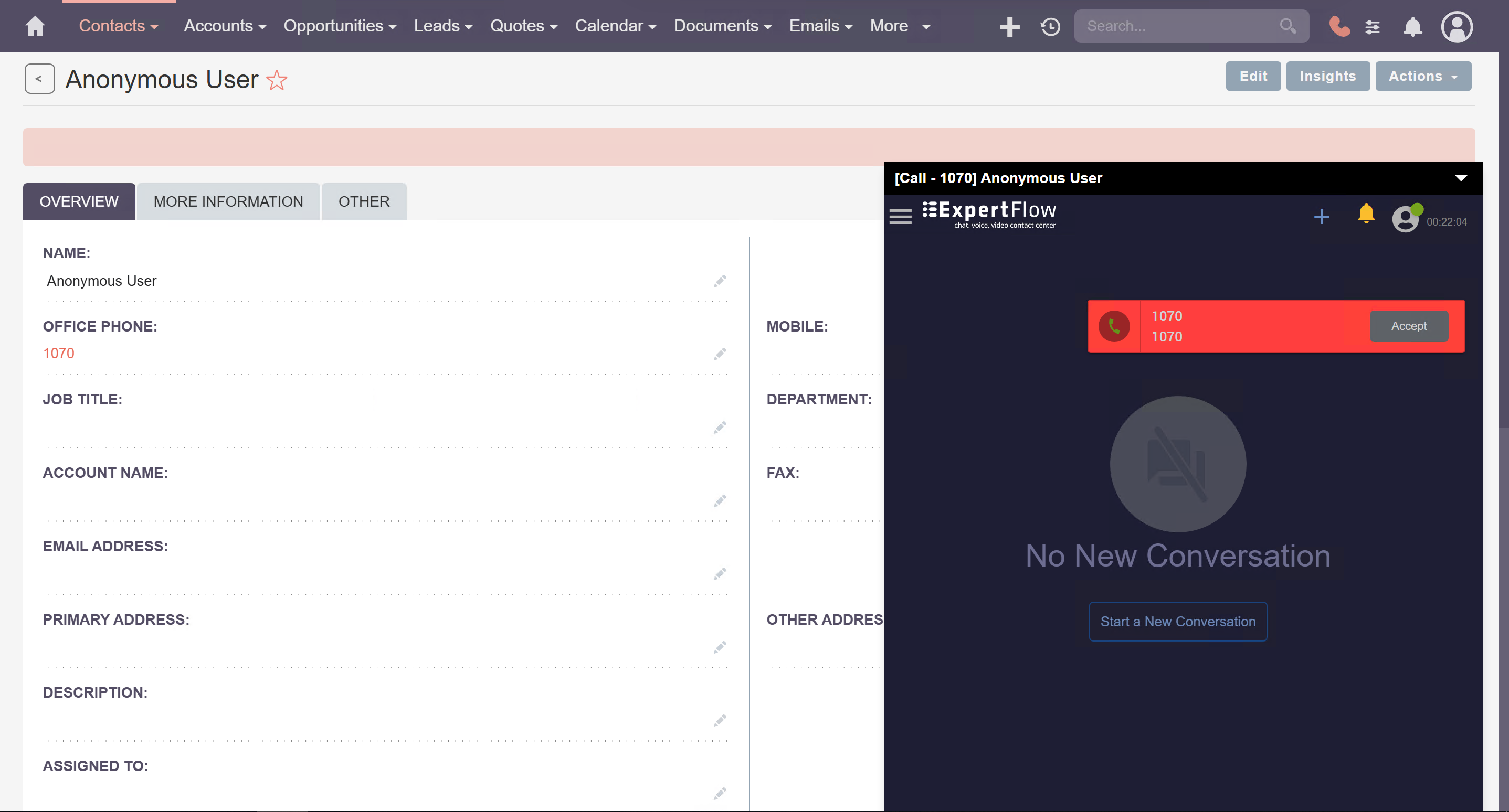Screen dimensions: 1509x812
Task: Open notifications bell in top navbar
Action: (x=1412, y=26)
